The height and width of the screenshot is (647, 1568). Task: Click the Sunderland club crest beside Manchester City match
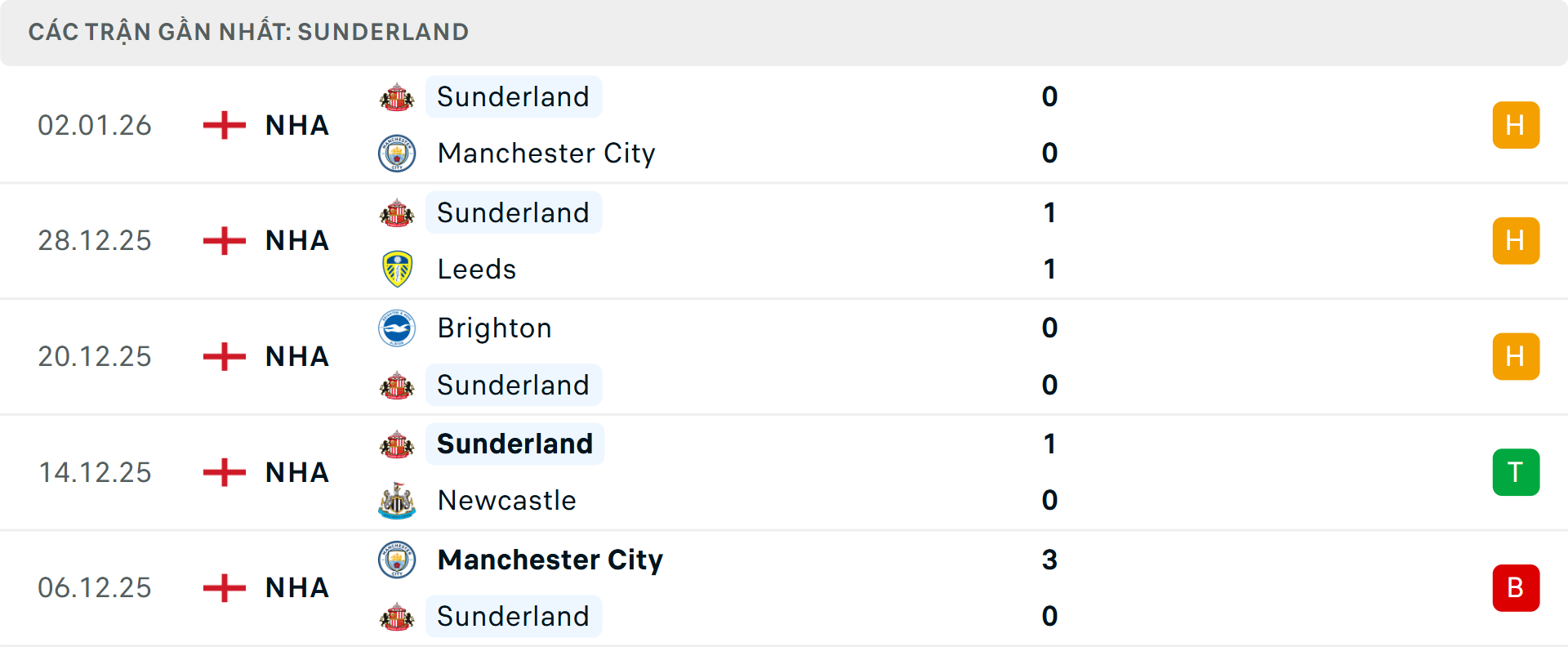[398, 96]
